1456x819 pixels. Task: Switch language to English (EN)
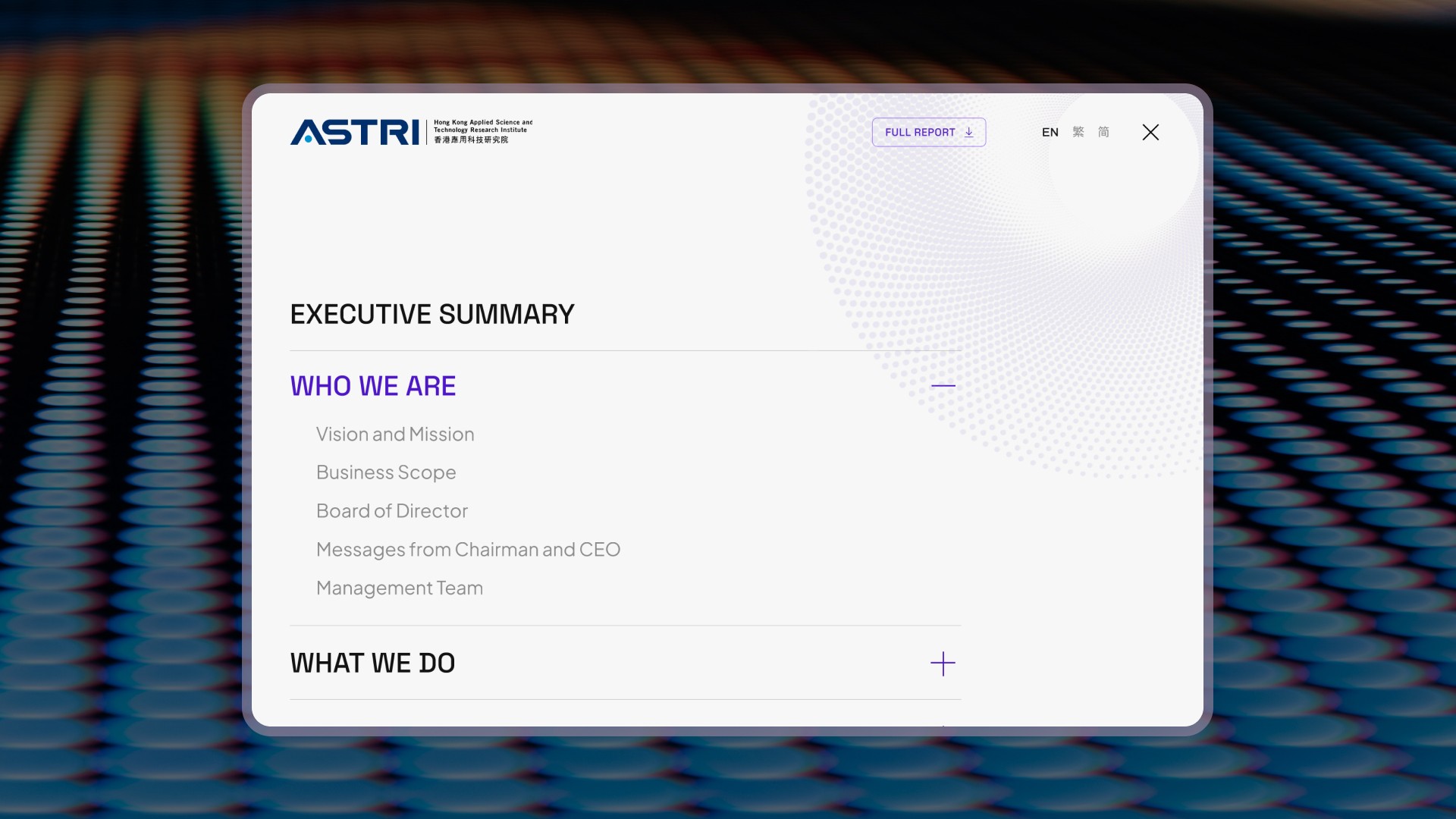1050,132
